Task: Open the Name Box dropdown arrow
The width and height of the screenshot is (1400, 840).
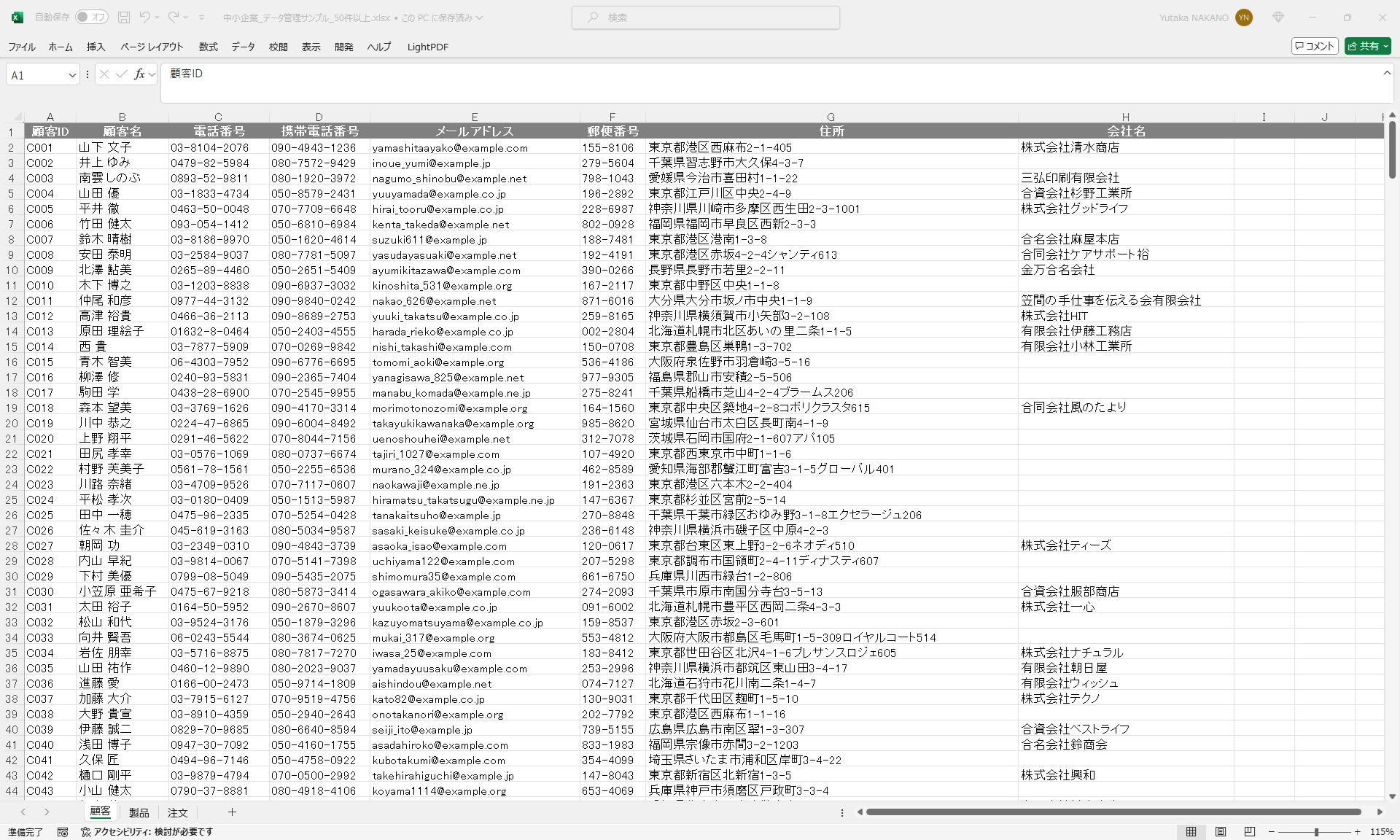Action: (71, 75)
